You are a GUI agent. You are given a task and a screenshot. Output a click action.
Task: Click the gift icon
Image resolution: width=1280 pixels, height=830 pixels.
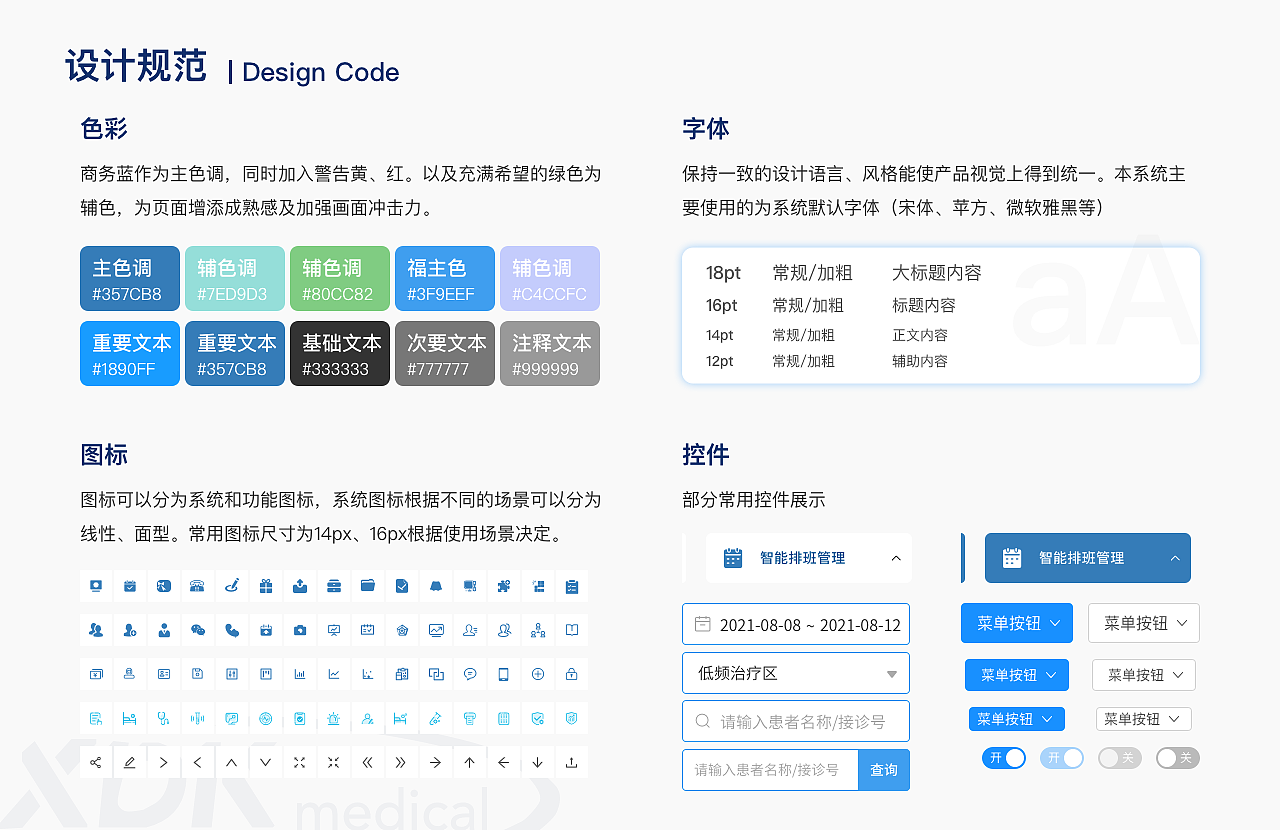[x=265, y=585]
